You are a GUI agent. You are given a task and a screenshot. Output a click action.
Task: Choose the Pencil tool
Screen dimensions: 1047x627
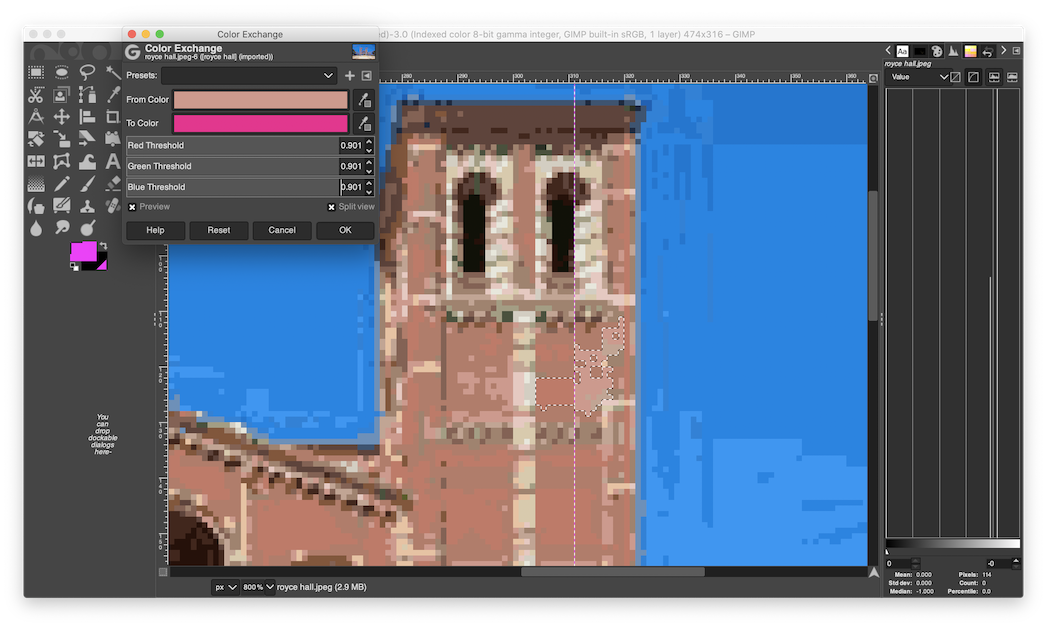tap(61, 184)
